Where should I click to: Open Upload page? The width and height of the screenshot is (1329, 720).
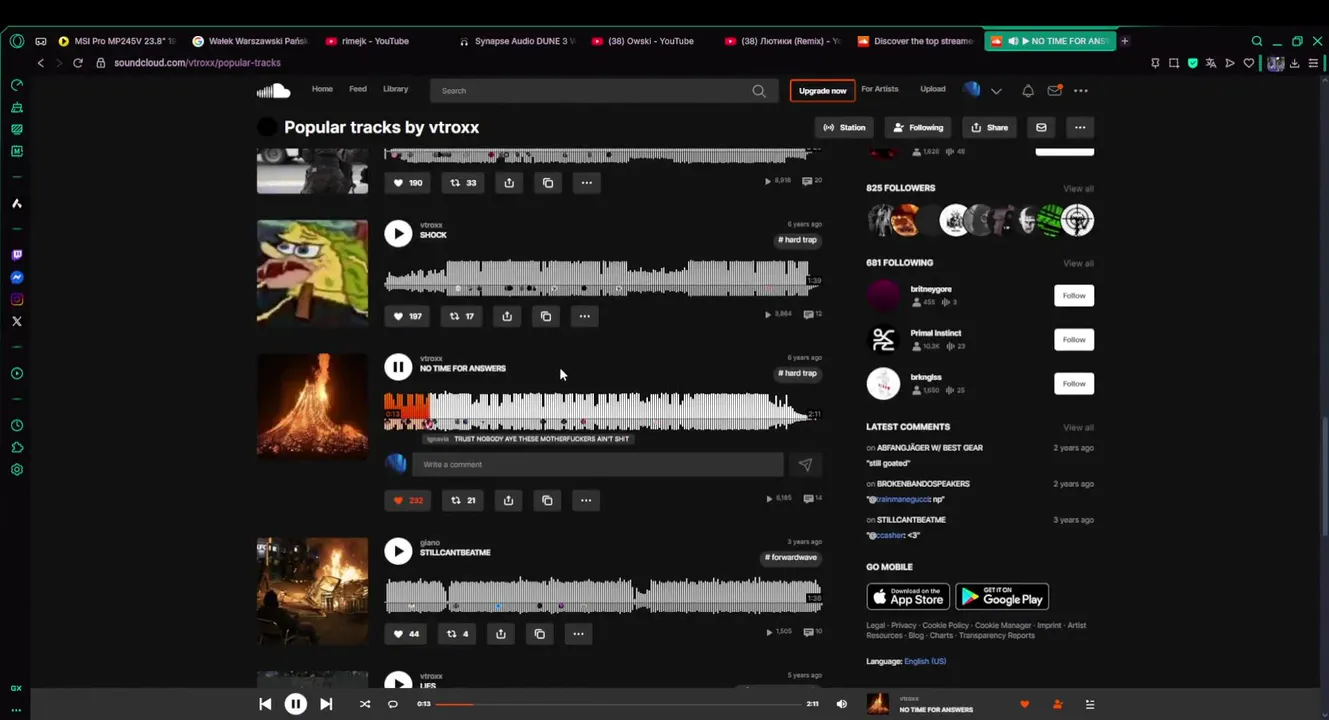933,89
